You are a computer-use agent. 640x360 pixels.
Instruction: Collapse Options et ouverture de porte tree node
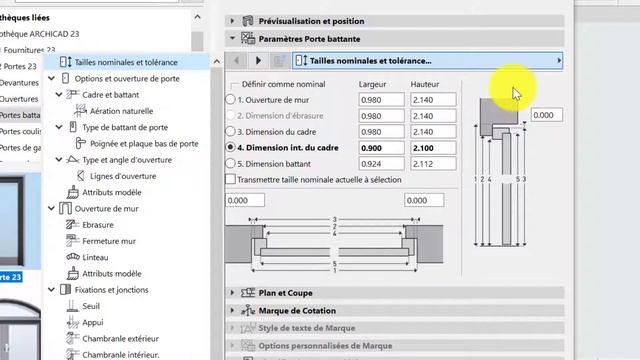tap(51, 78)
